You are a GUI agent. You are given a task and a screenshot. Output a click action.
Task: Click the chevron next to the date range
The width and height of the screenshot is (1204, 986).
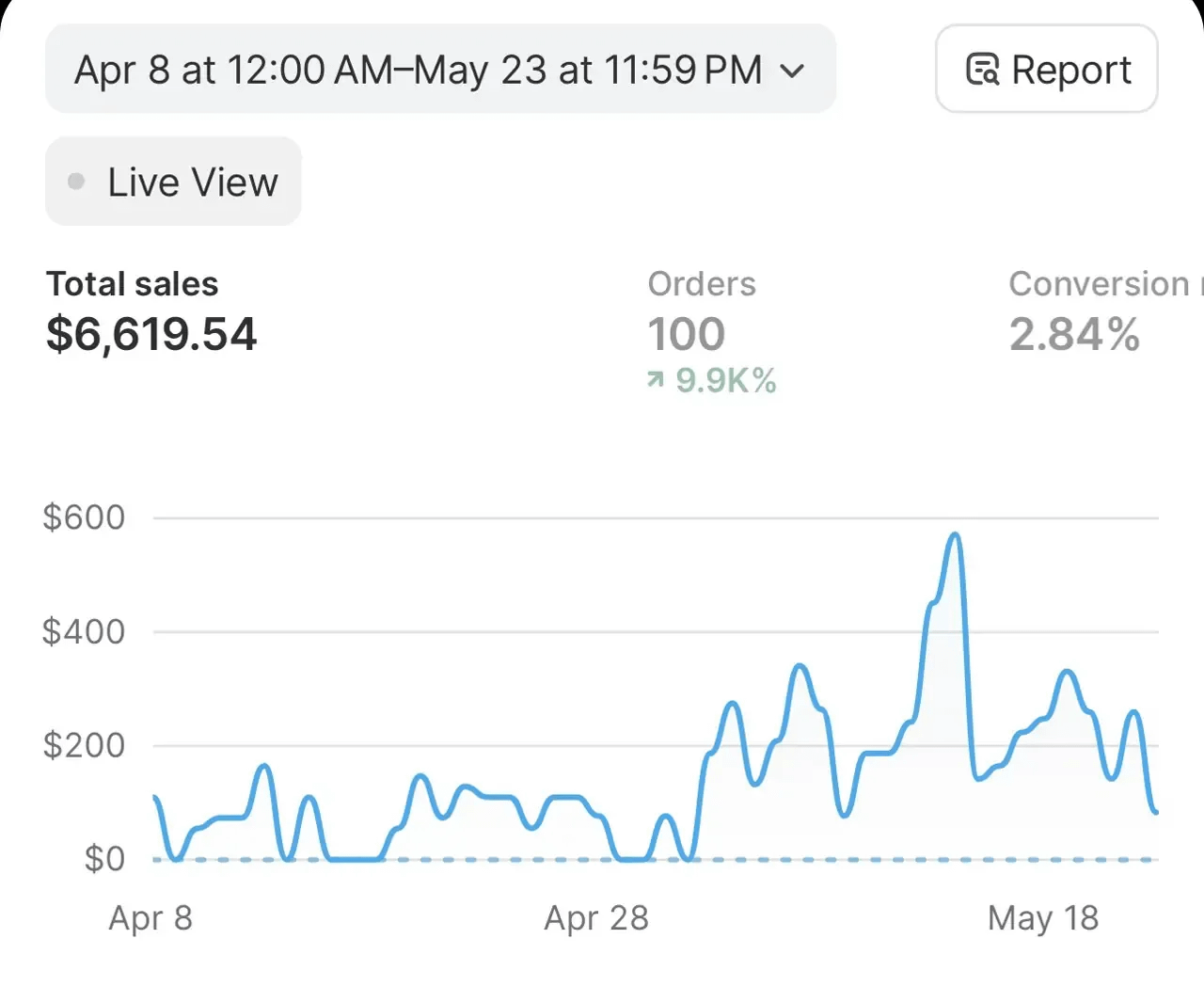tap(793, 71)
